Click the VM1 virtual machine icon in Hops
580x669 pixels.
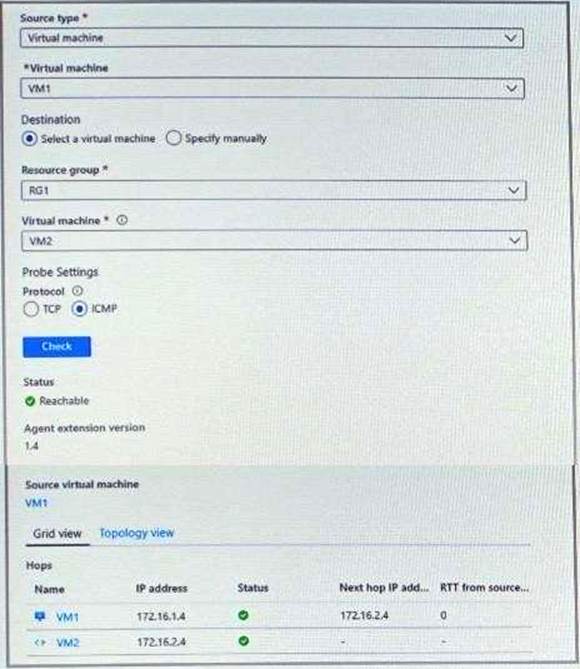click(40, 616)
